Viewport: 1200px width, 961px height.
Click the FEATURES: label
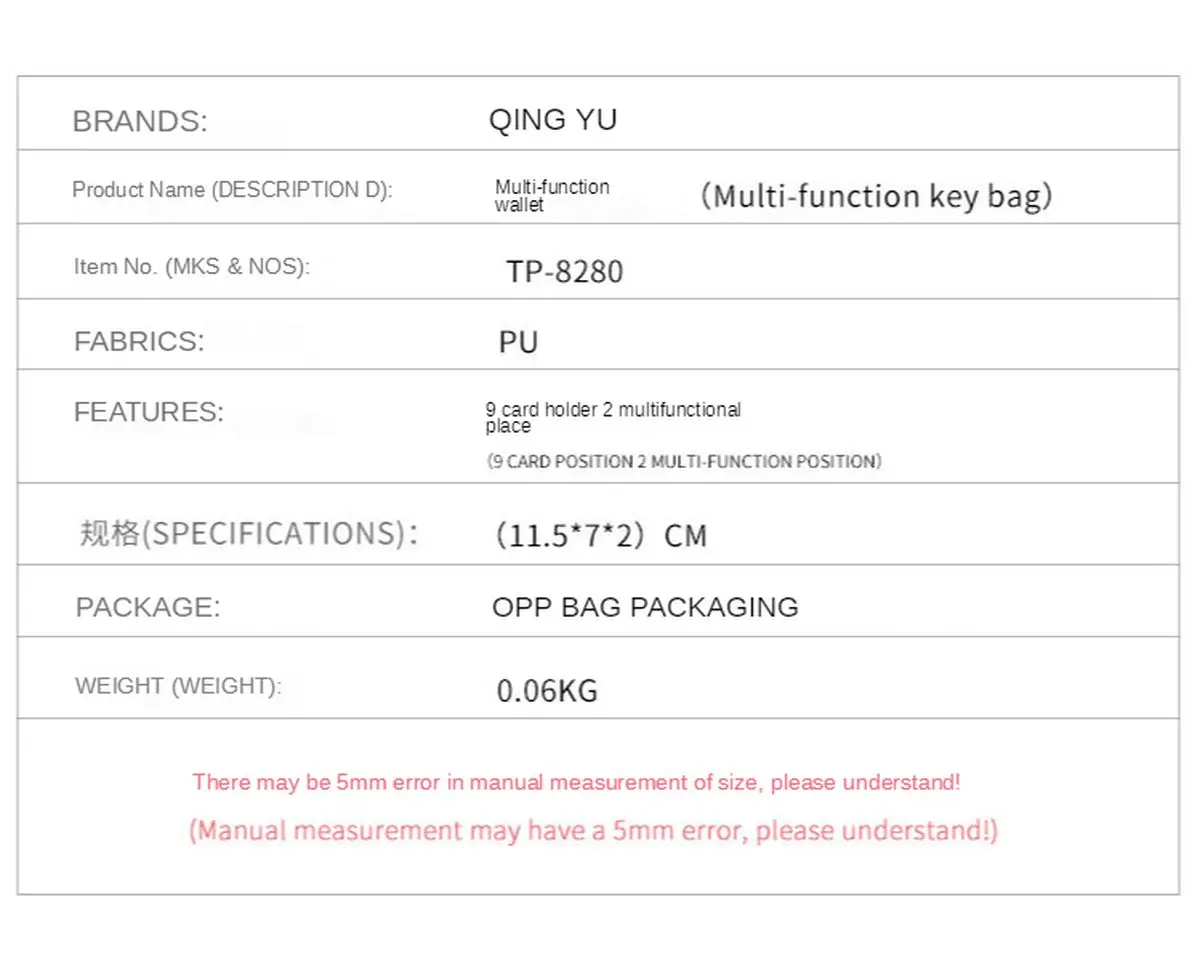(149, 412)
